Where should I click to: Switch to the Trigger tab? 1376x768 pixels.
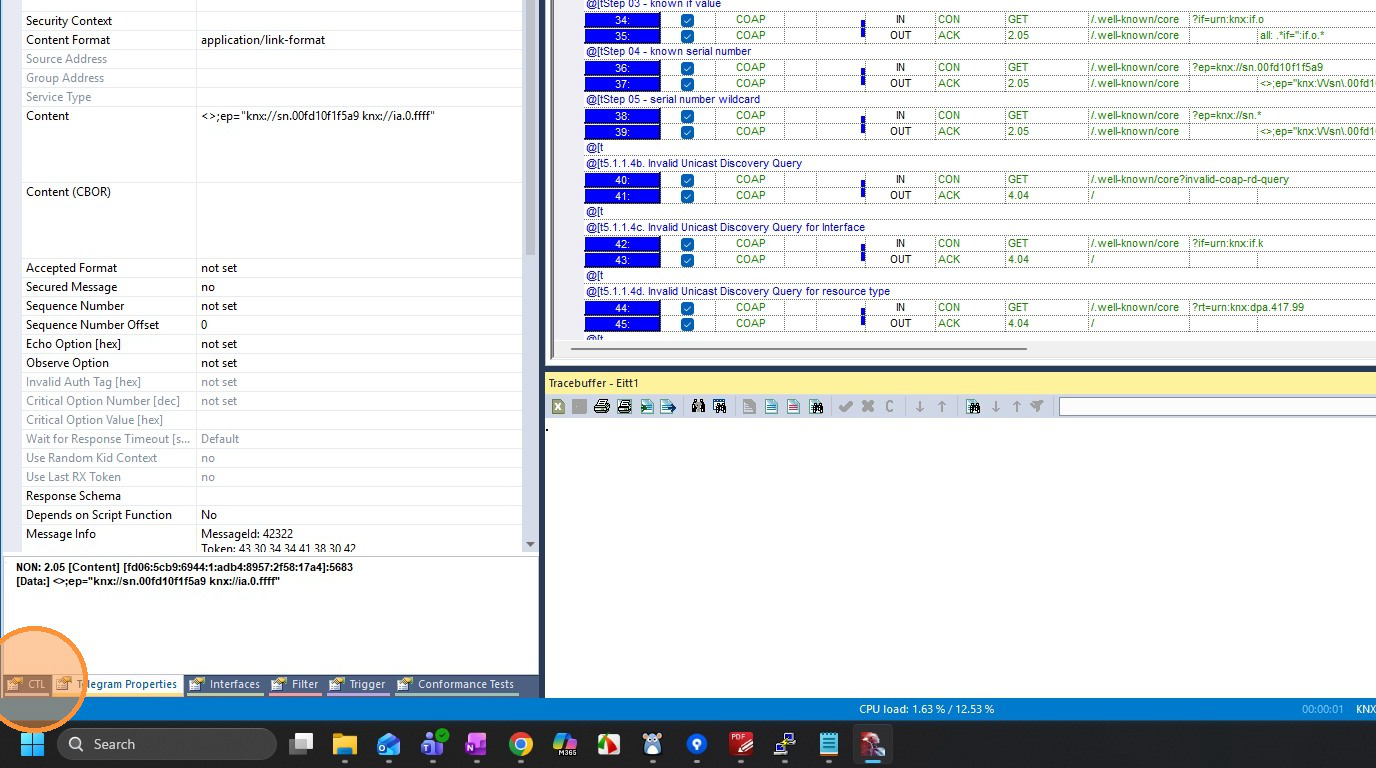[358, 685]
